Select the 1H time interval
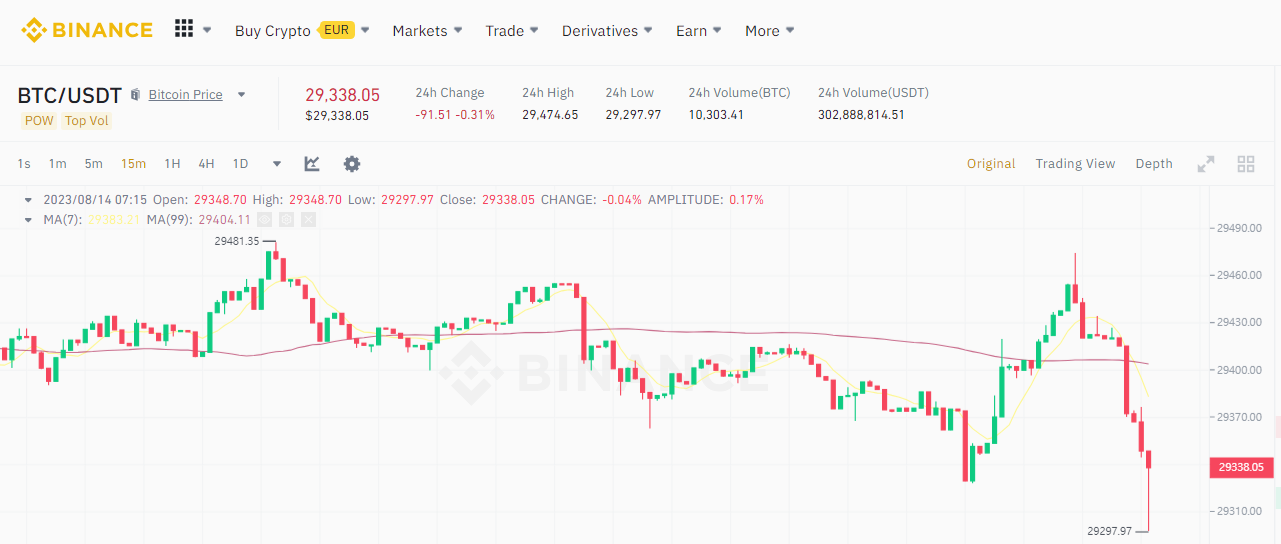 pyautogui.click(x=172, y=164)
